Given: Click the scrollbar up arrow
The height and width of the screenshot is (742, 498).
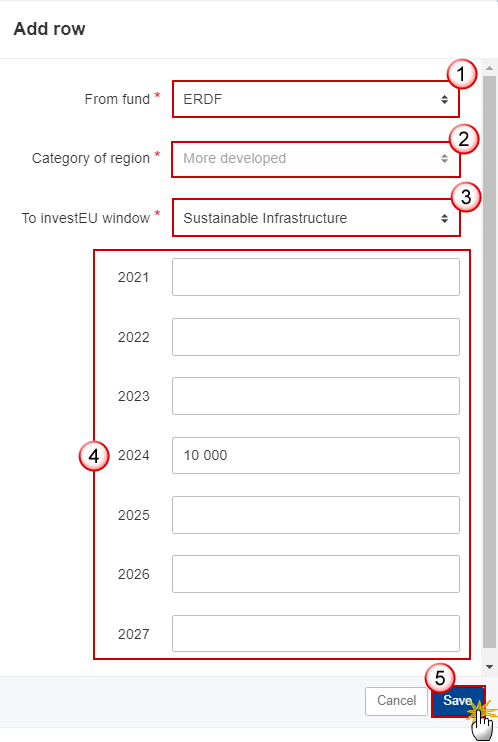Looking at the screenshot, I should pyautogui.click(x=489, y=68).
